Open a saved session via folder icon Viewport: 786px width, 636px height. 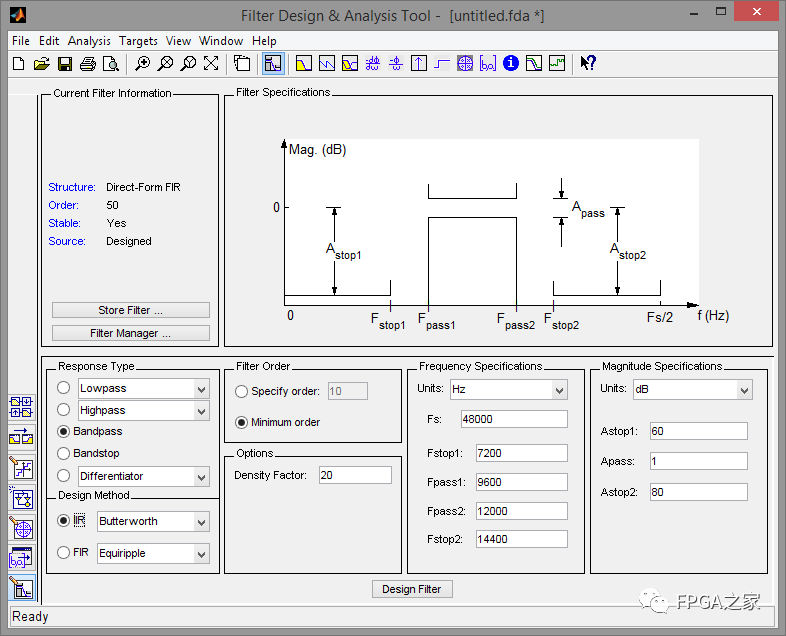[42, 64]
